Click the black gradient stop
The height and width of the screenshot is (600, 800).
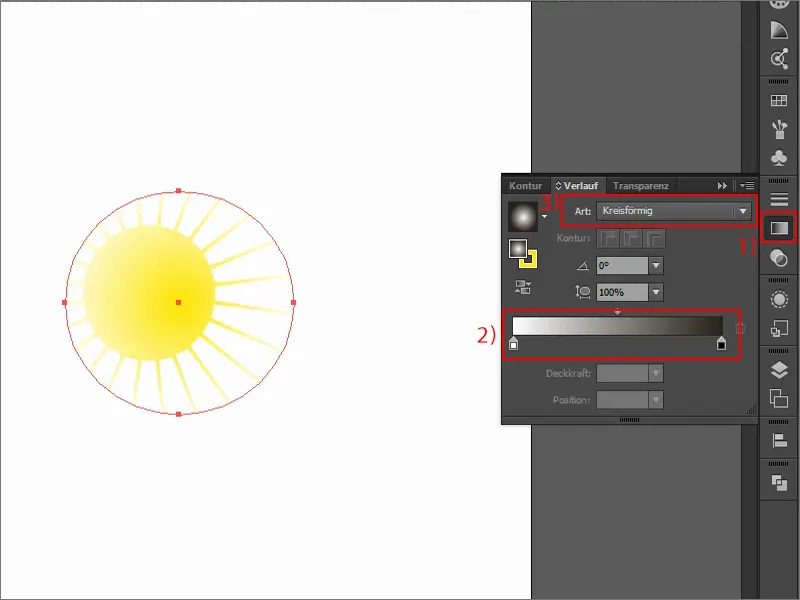pos(721,343)
